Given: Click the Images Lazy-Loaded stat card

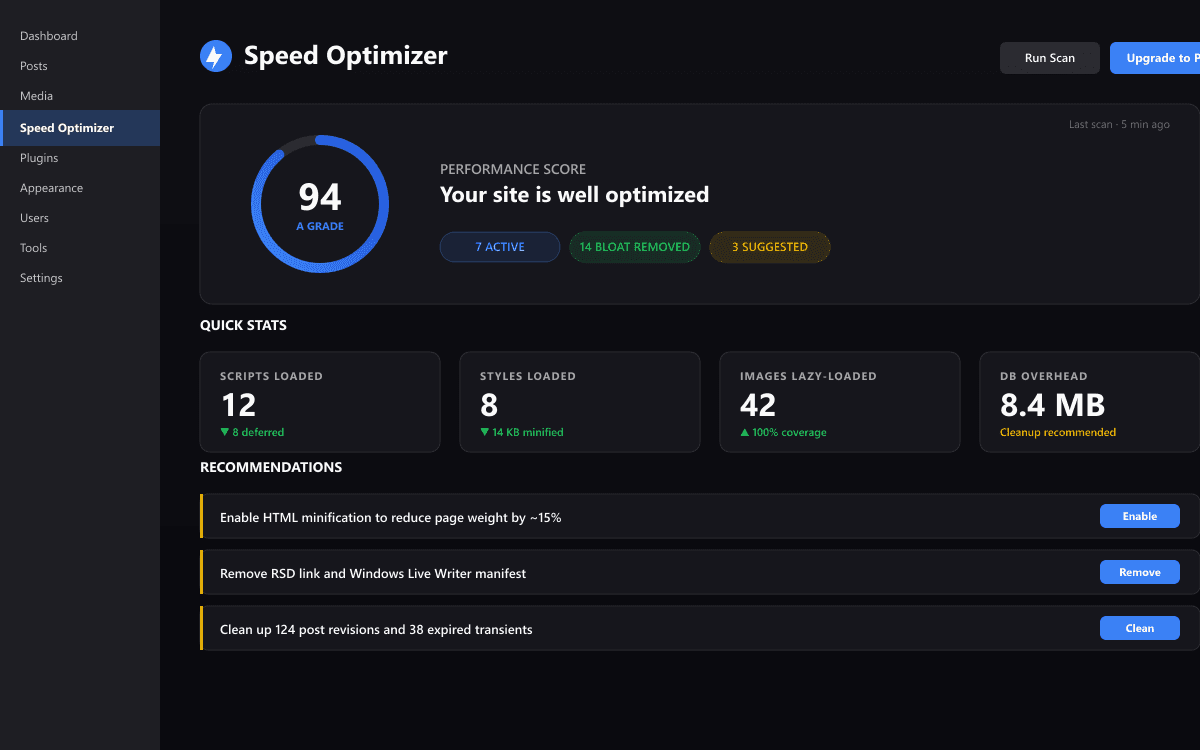Looking at the screenshot, I should point(840,402).
